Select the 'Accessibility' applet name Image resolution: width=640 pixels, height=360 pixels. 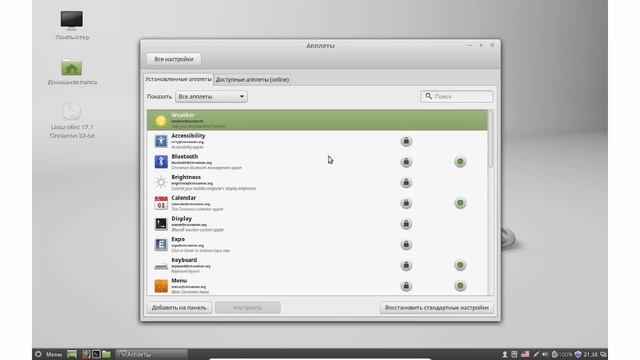pyautogui.click(x=188, y=136)
